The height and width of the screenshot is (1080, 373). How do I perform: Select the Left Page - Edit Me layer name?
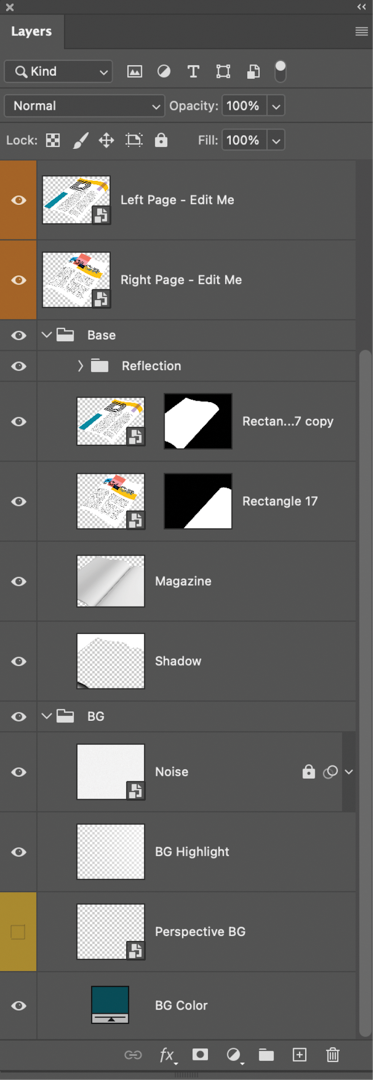pyautogui.click(x=178, y=200)
